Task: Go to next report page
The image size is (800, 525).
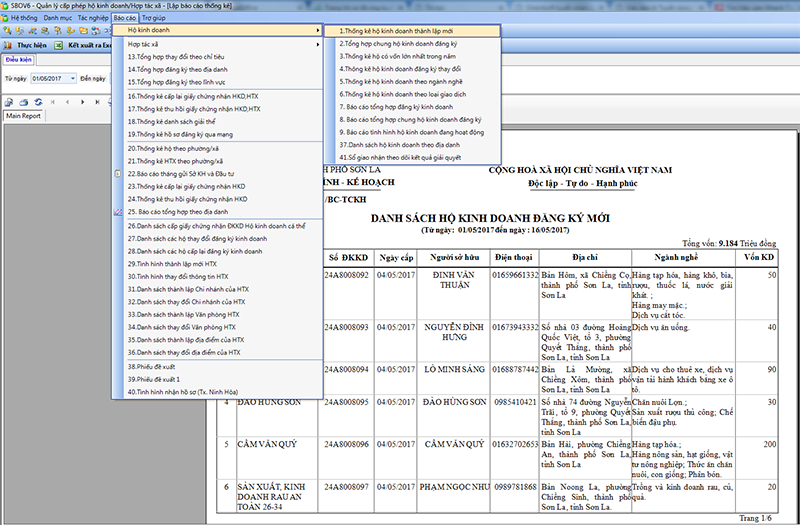Action: (82, 102)
